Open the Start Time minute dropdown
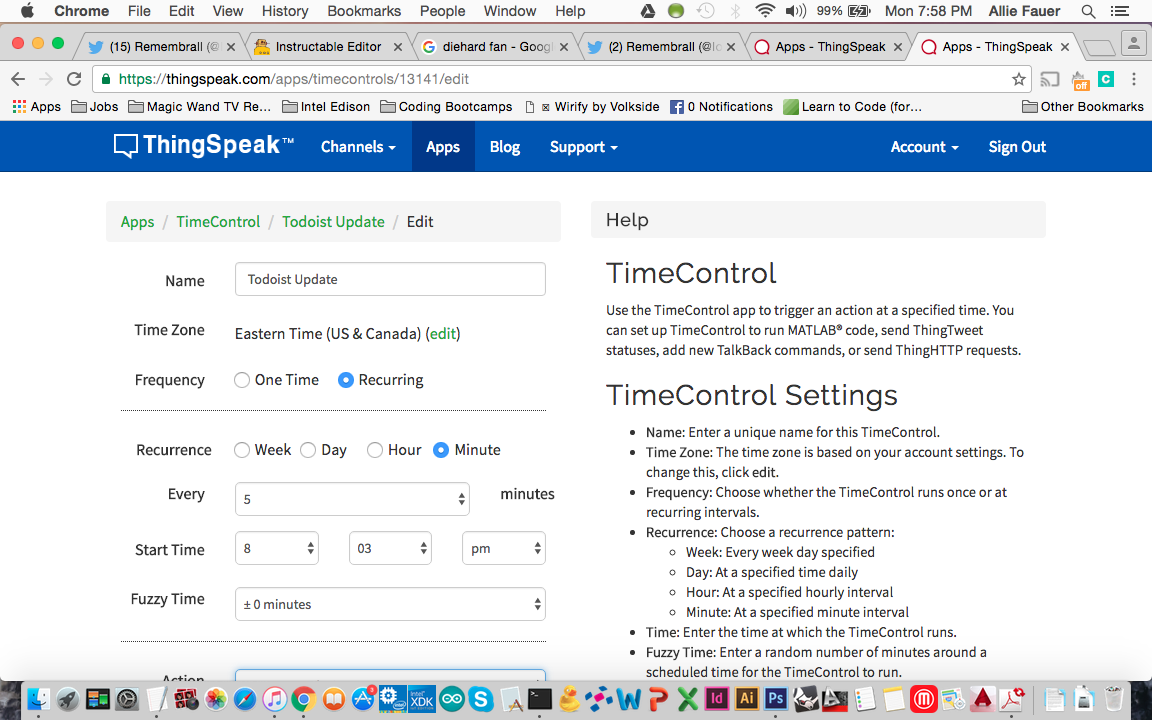The width and height of the screenshot is (1152, 720). coord(390,548)
